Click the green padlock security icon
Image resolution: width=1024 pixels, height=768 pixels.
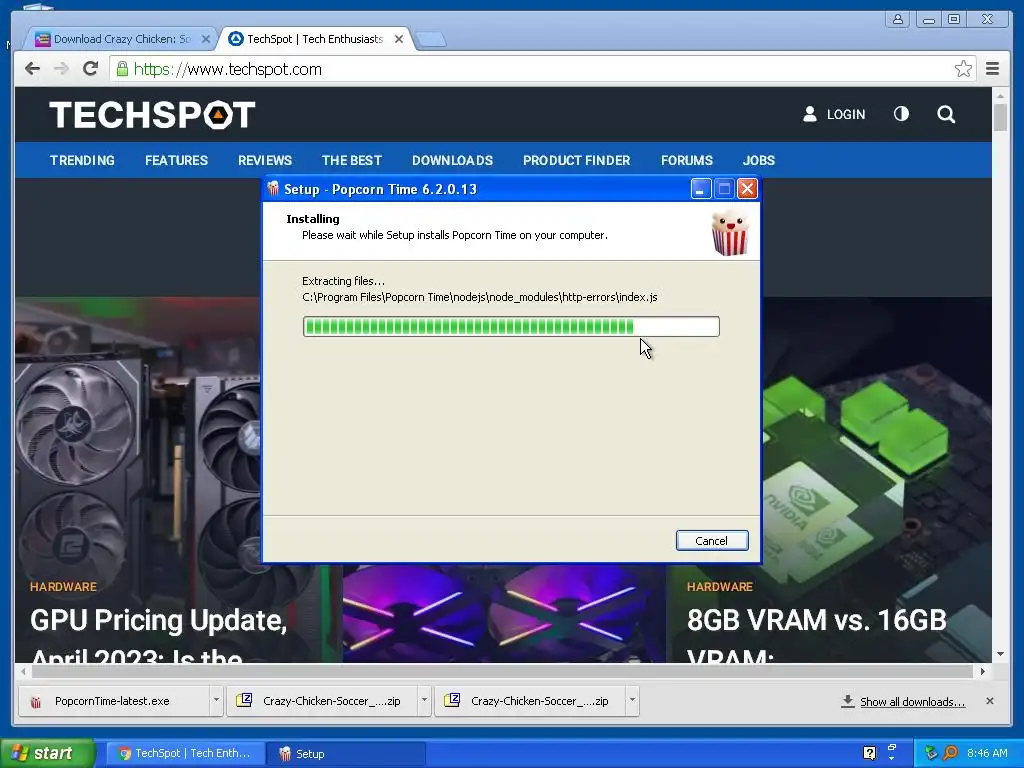pyautogui.click(x=122, y=68)
